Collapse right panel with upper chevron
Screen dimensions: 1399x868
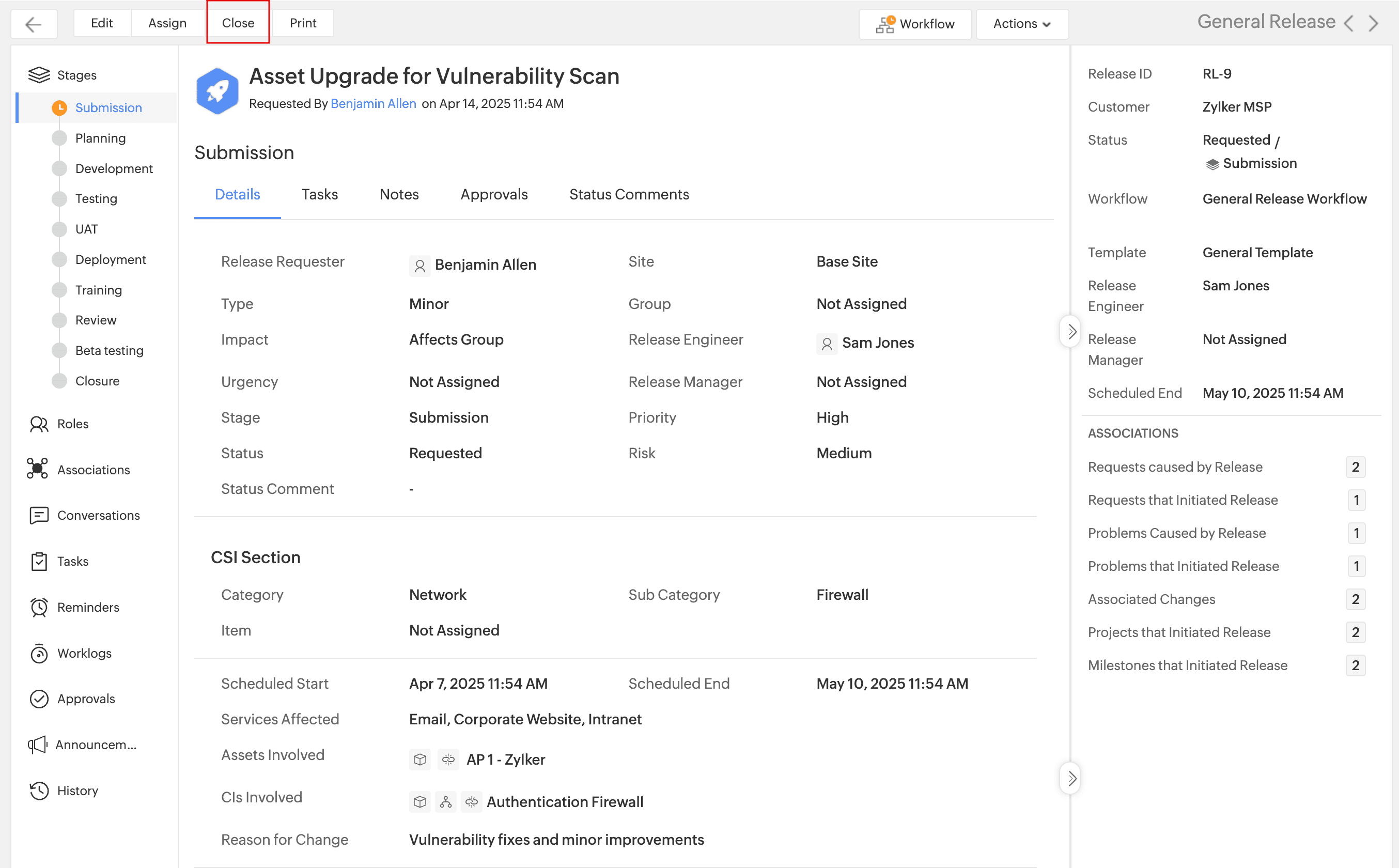[x=1071, y=331]
